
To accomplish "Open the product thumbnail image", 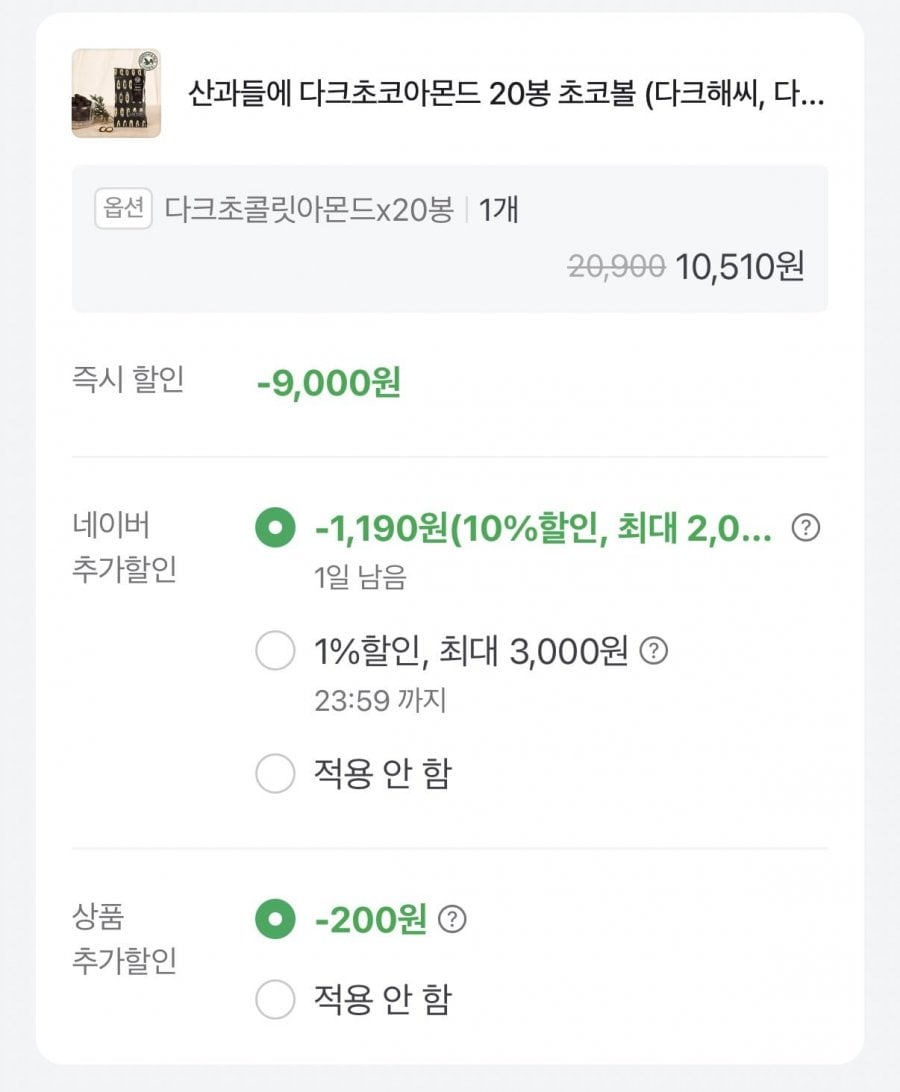I will click(116, 93).
